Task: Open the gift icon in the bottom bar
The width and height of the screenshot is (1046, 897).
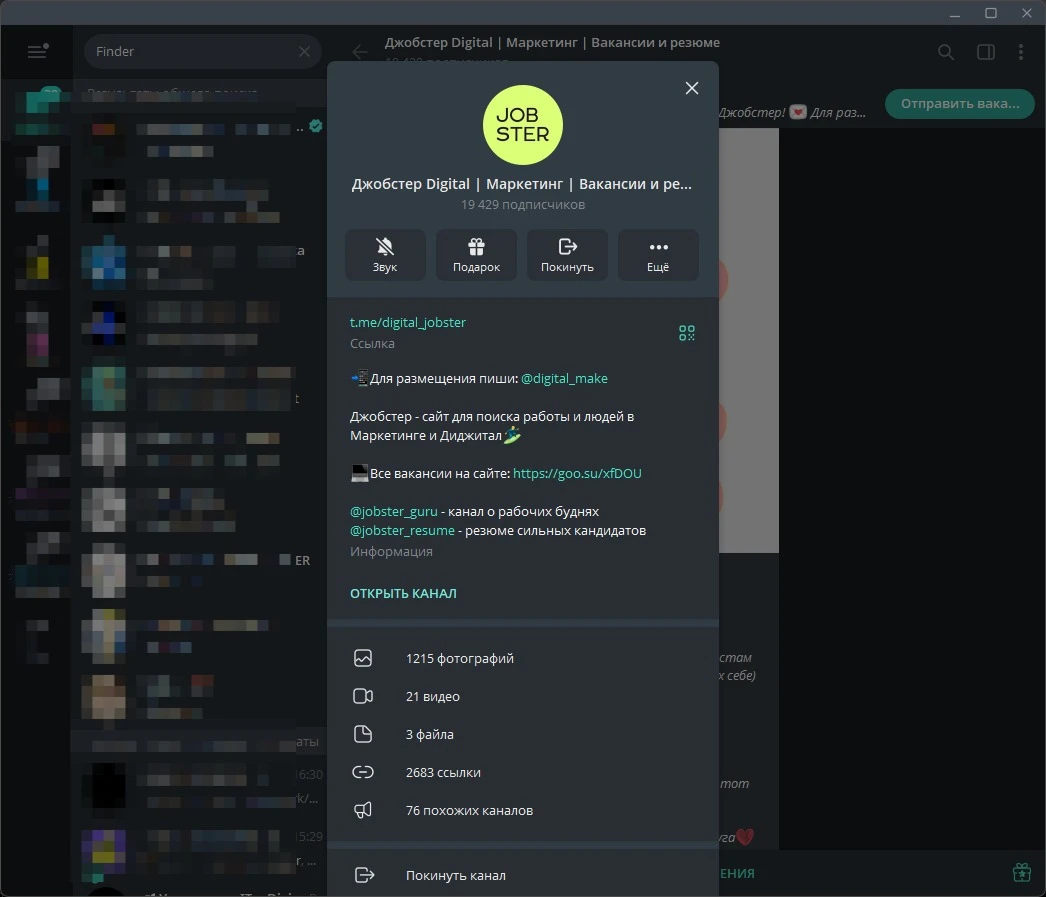Action: [1021, 872]
